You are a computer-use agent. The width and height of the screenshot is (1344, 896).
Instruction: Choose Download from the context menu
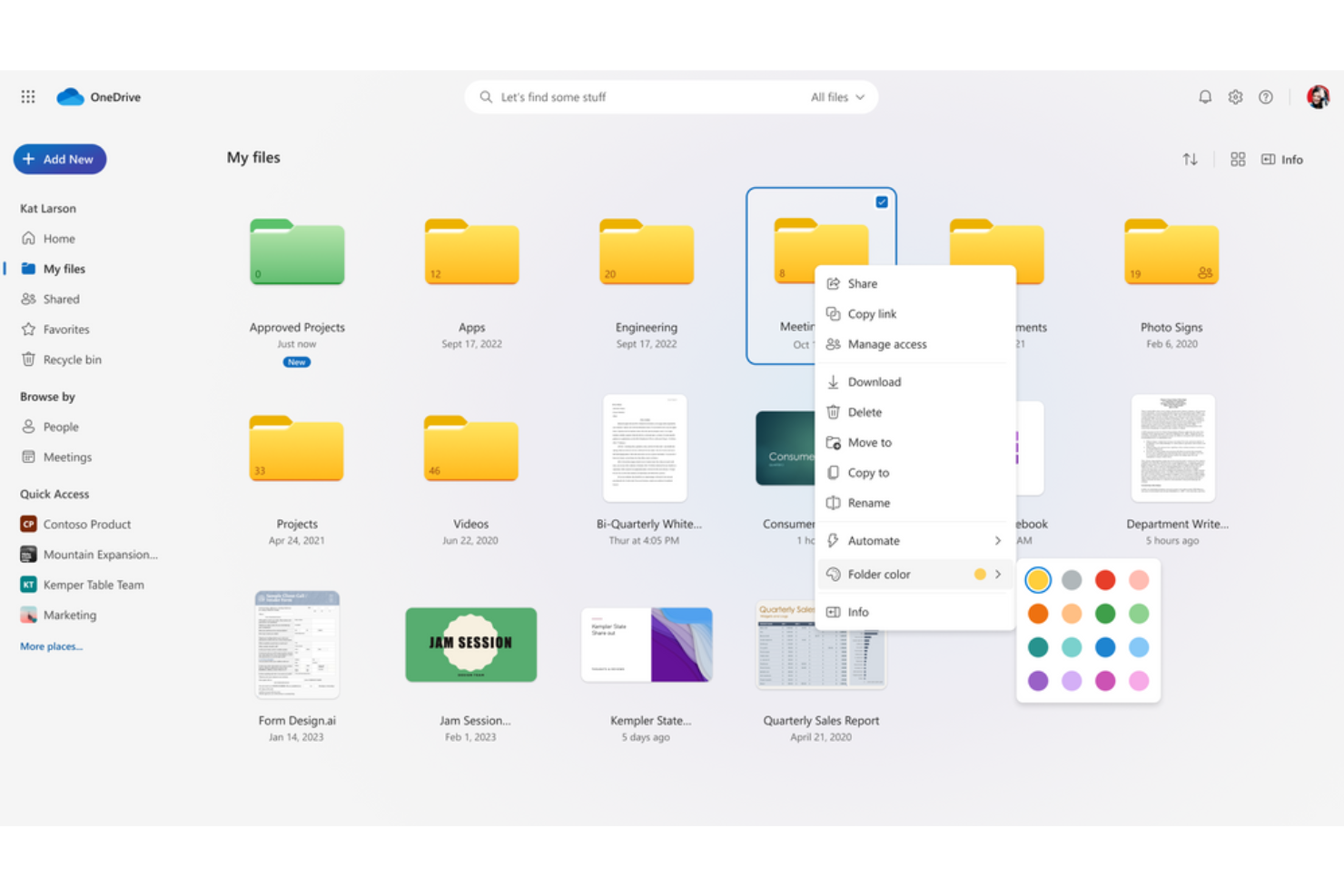(x=915, y=381)
